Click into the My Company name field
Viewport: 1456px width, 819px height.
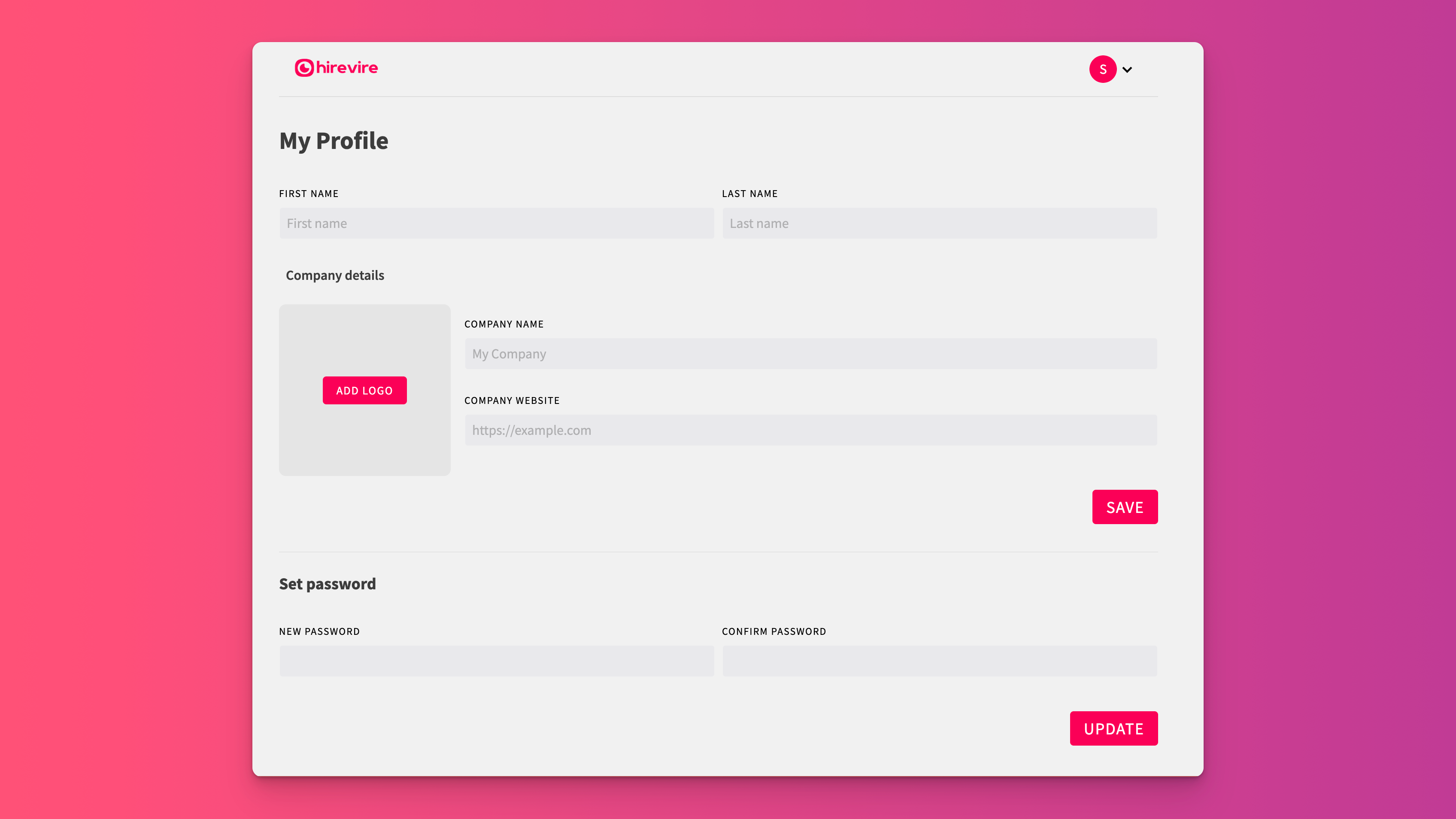pyautogui.click(x=810, y=354)
